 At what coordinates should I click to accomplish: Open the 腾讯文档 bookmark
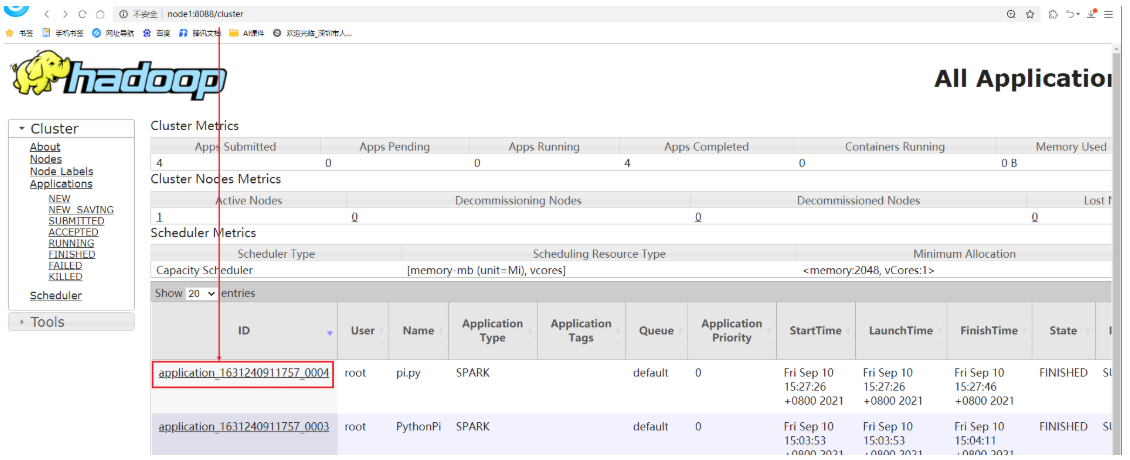[200, 33]
